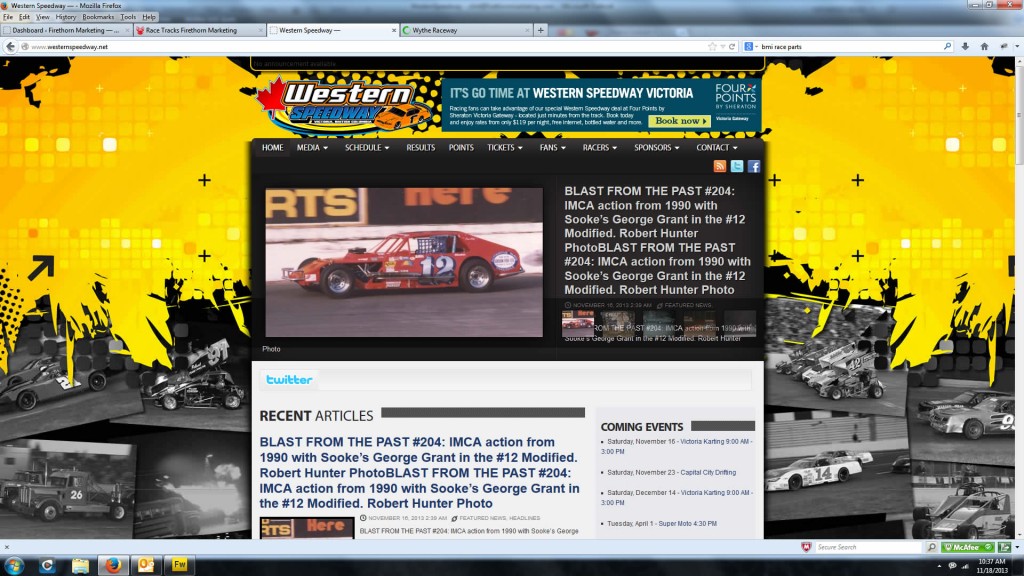The width and height of the screenshot is (1024, 576).
Task: Expand the MEDIA dropdown menu
Action: pyautogui.click(x=312, y=148)
